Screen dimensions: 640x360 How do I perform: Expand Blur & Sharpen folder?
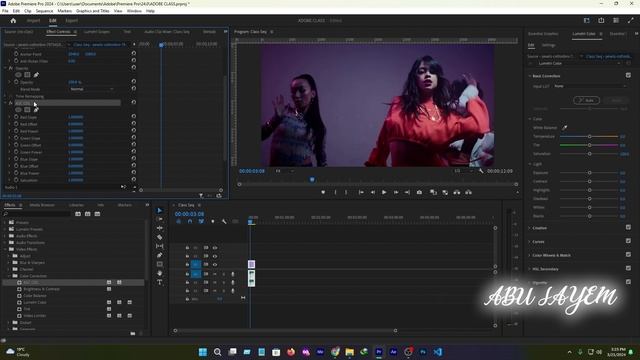click(x=9, y=262)
